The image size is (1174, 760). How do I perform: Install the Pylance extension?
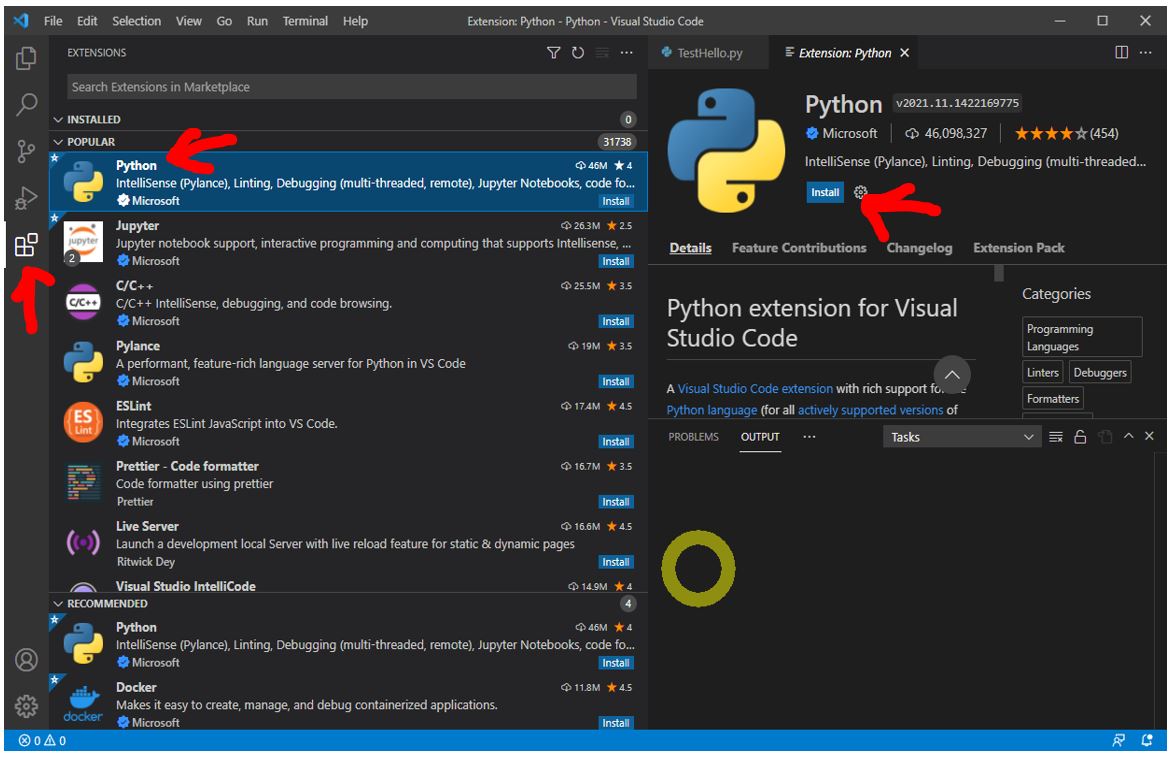615,382
